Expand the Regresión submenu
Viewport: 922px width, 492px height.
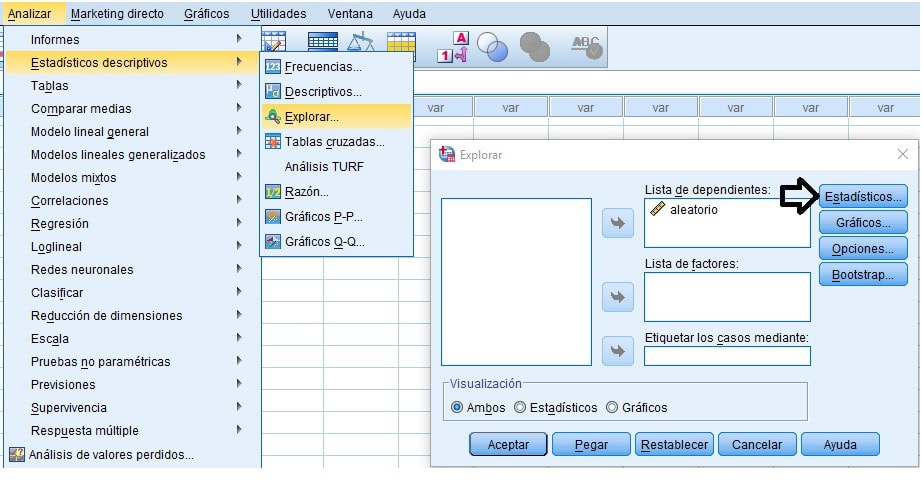click(x=239, y=222)
